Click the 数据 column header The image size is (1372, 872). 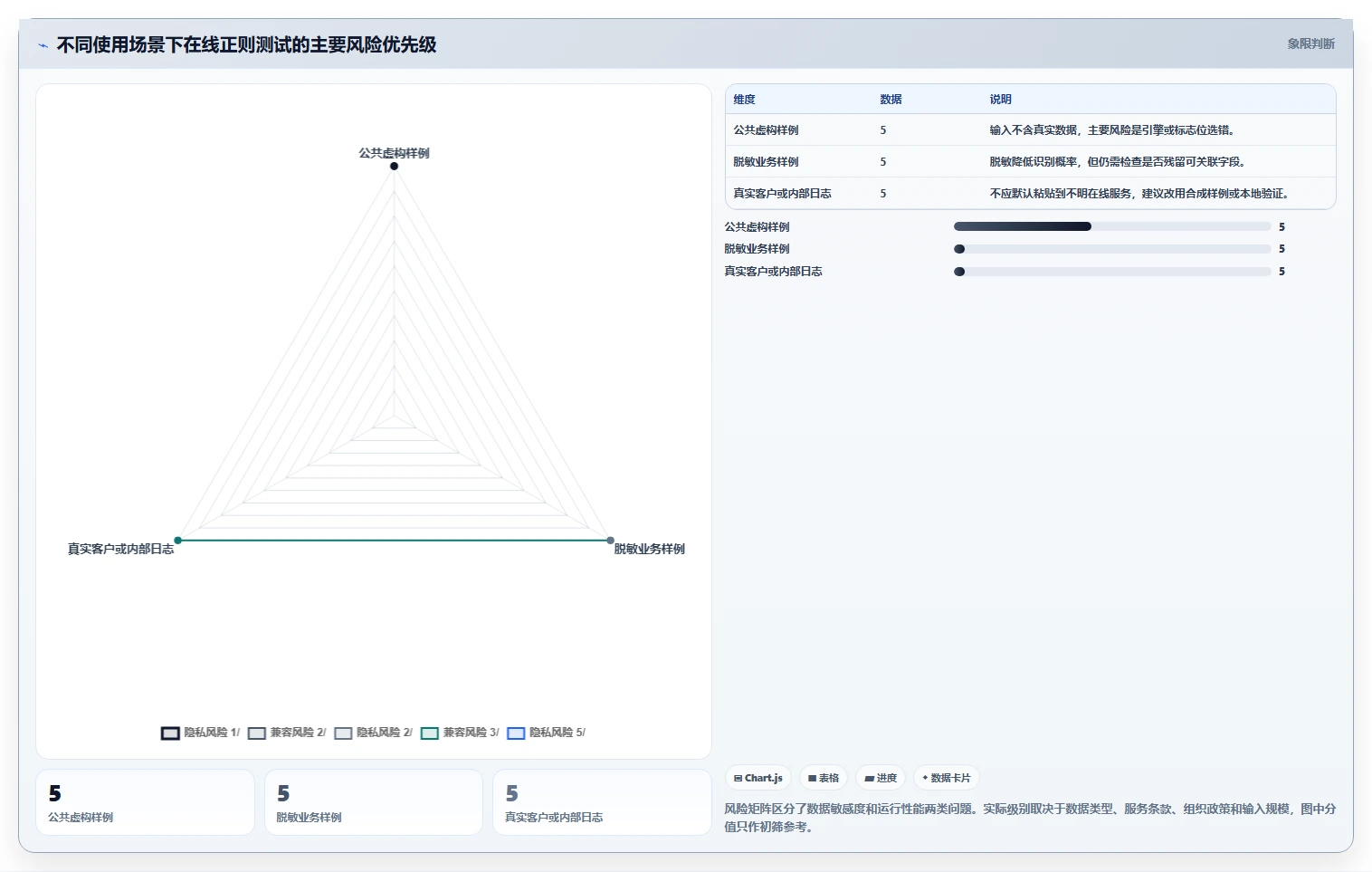[x=891, y=100]
